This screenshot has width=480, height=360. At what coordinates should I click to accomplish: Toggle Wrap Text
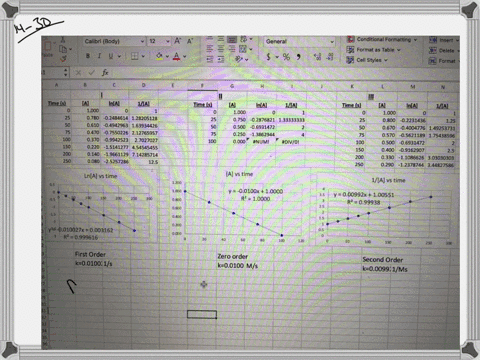tap(243, 40)
